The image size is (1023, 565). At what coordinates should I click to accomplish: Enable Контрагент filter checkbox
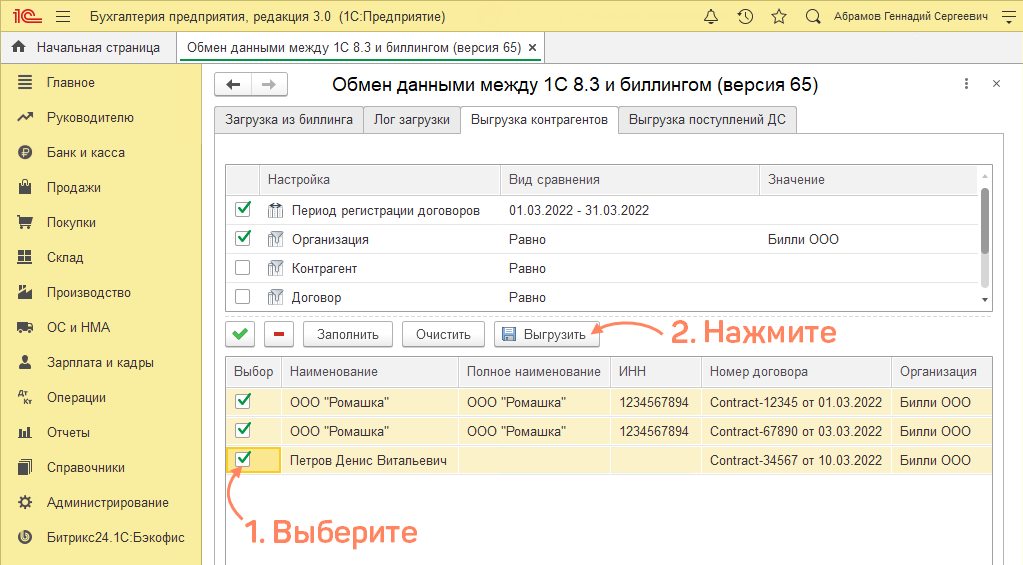point(243,267)
